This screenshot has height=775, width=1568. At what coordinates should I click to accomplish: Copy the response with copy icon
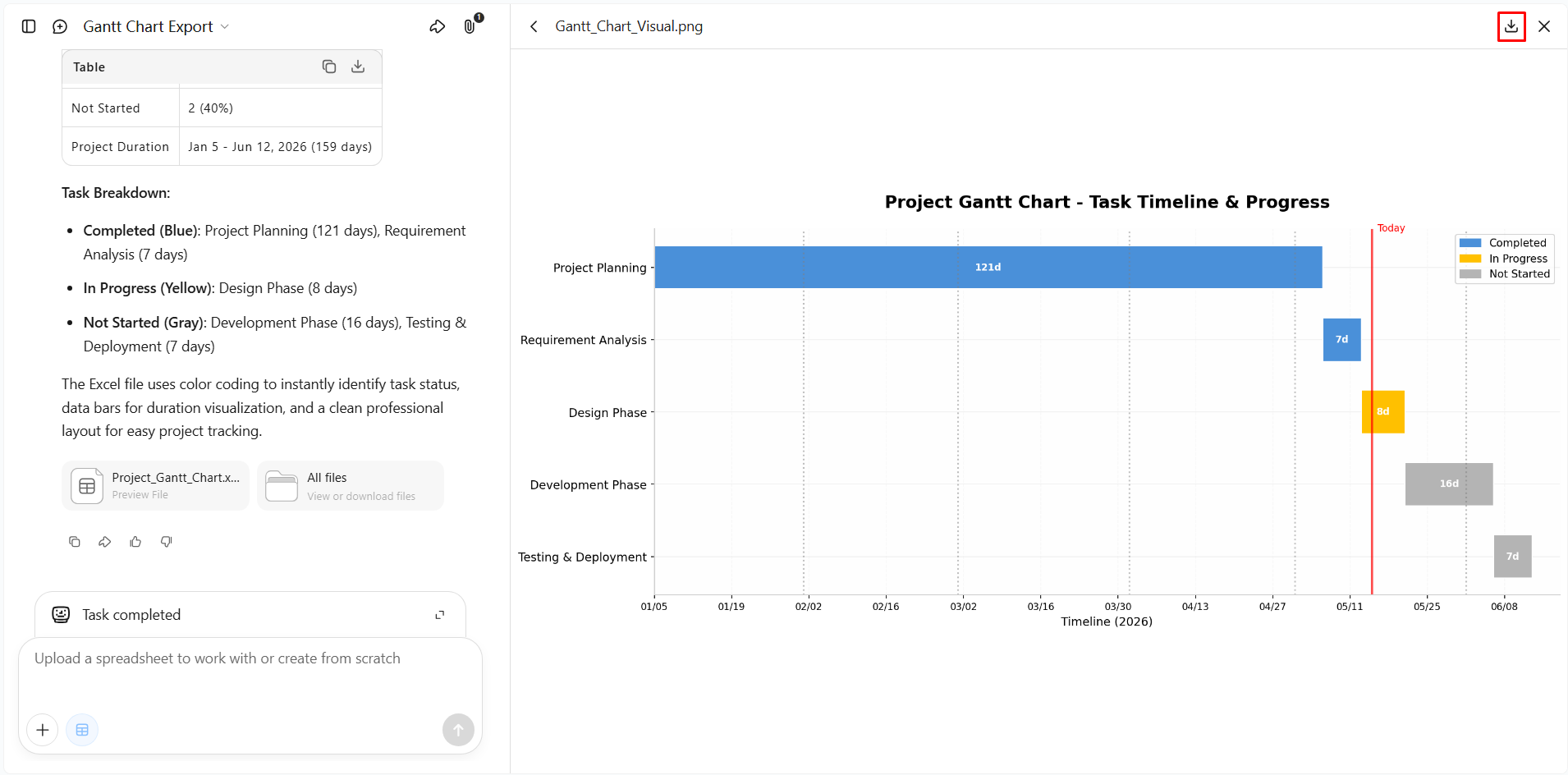click(x=75, y=542)
